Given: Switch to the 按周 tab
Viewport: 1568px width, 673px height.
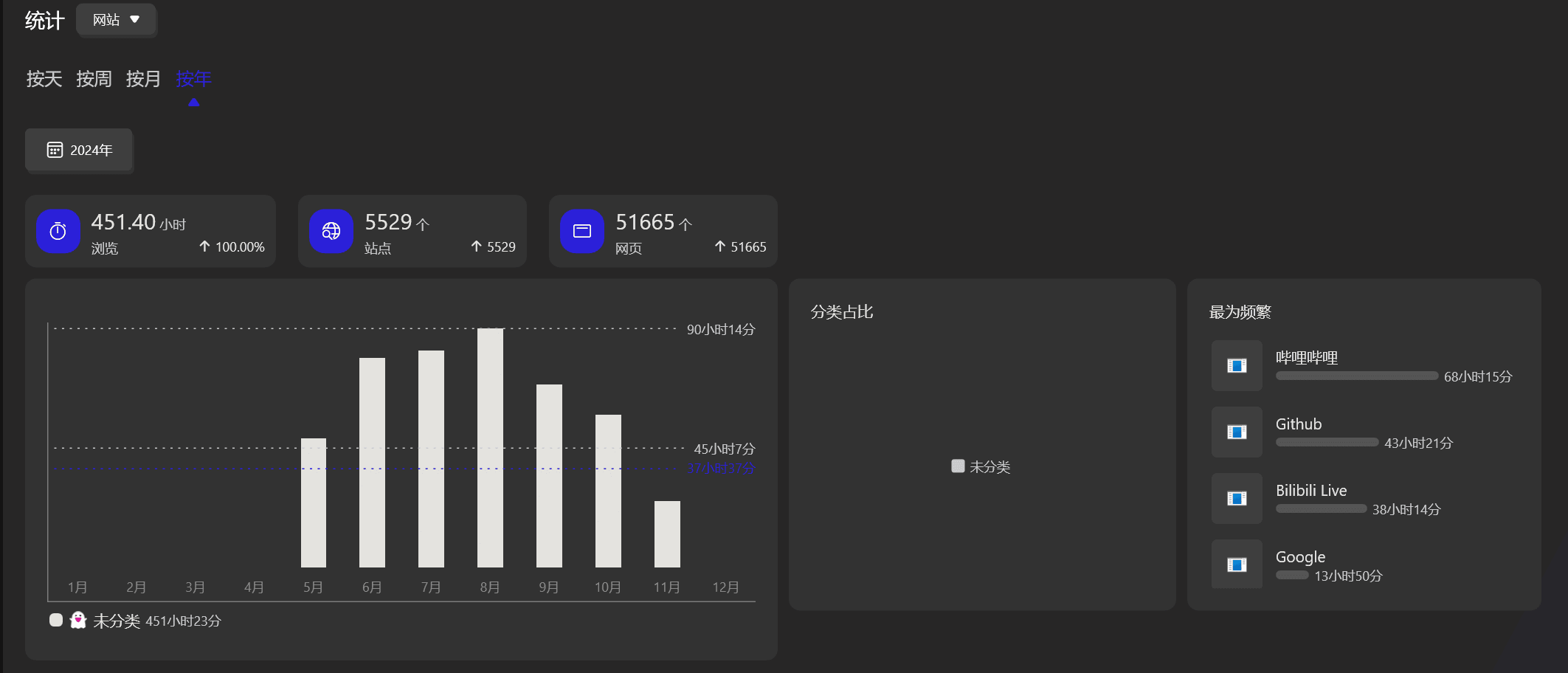Looking at the screenshot, I should 94,79.
